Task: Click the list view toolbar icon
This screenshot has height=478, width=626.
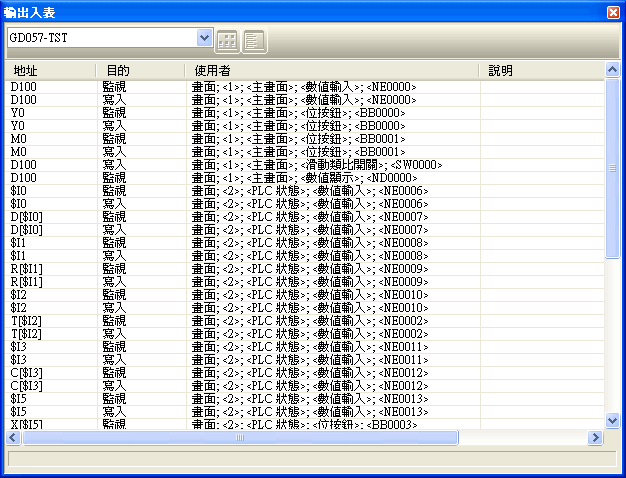Action: click(254, 41)
